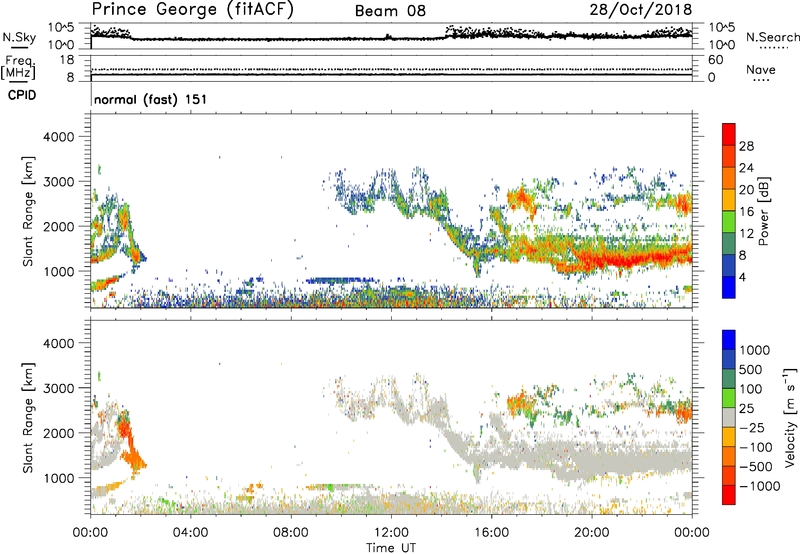The width and height of the screenshot is (800, 554).
Task: Click the "04:00" time tick label
Action: 190,533
